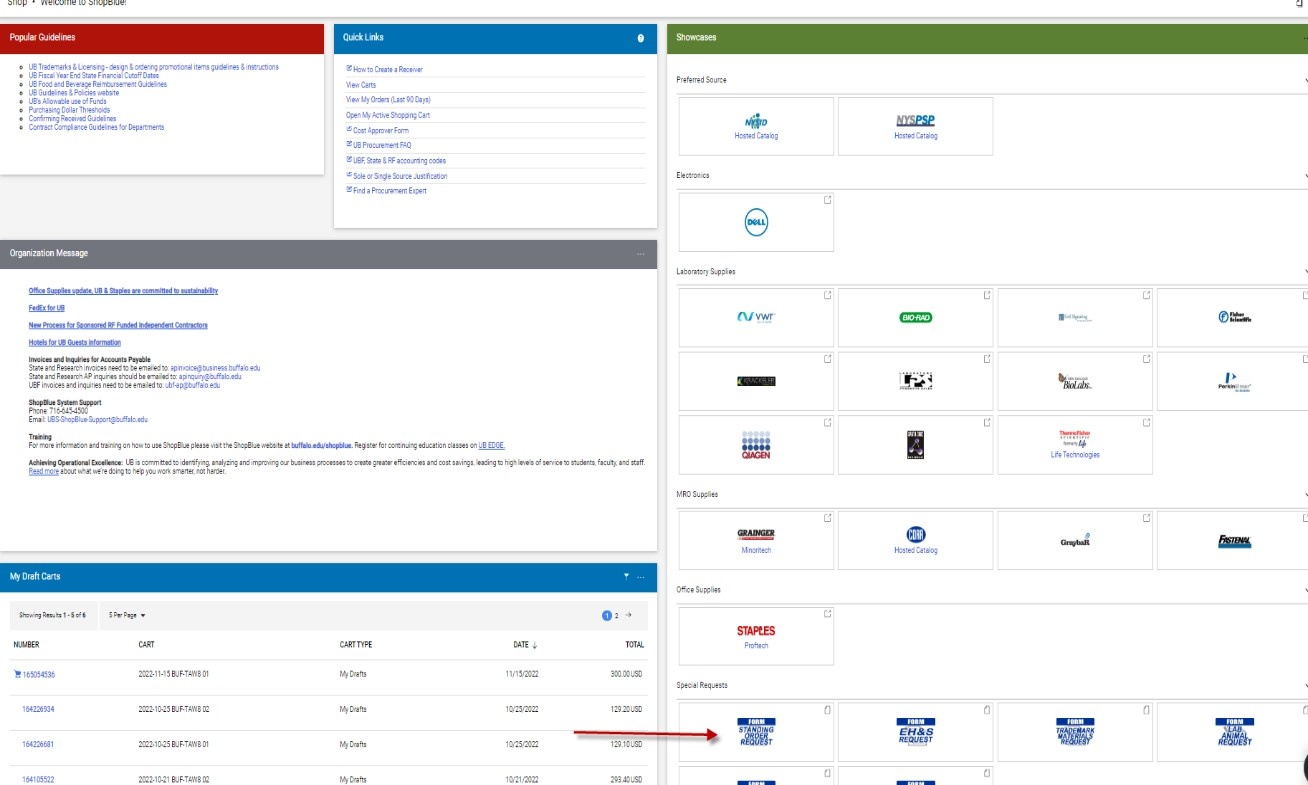The height and width of the screenshot is (785, 1308).
Task: Open Organization Message options menu
Action: point(641,254)
